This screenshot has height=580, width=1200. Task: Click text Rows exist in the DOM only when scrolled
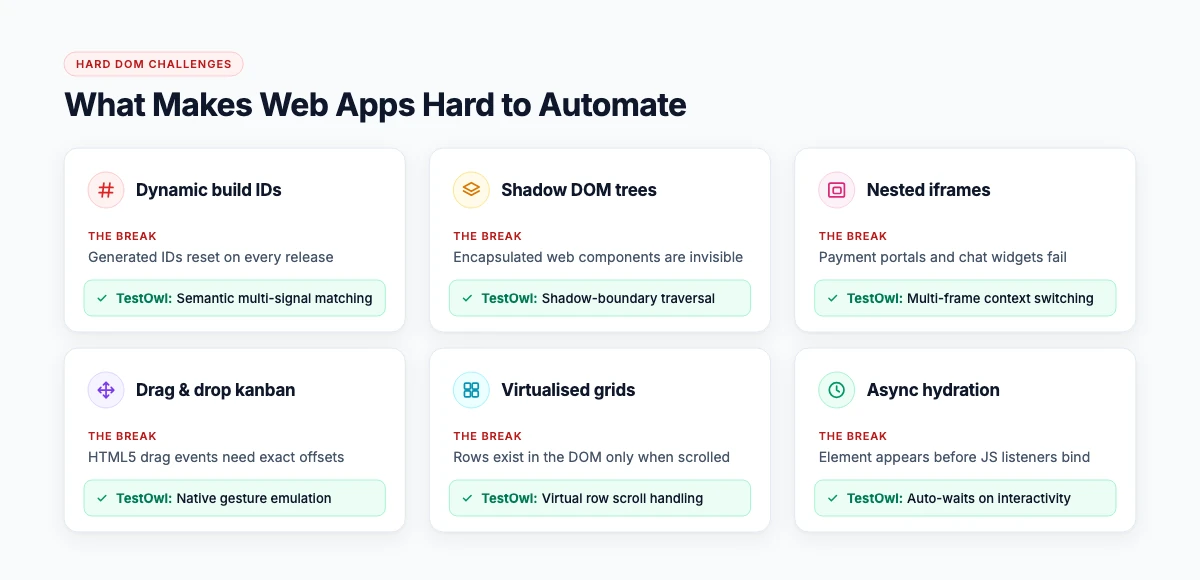(x=591, y=457)
